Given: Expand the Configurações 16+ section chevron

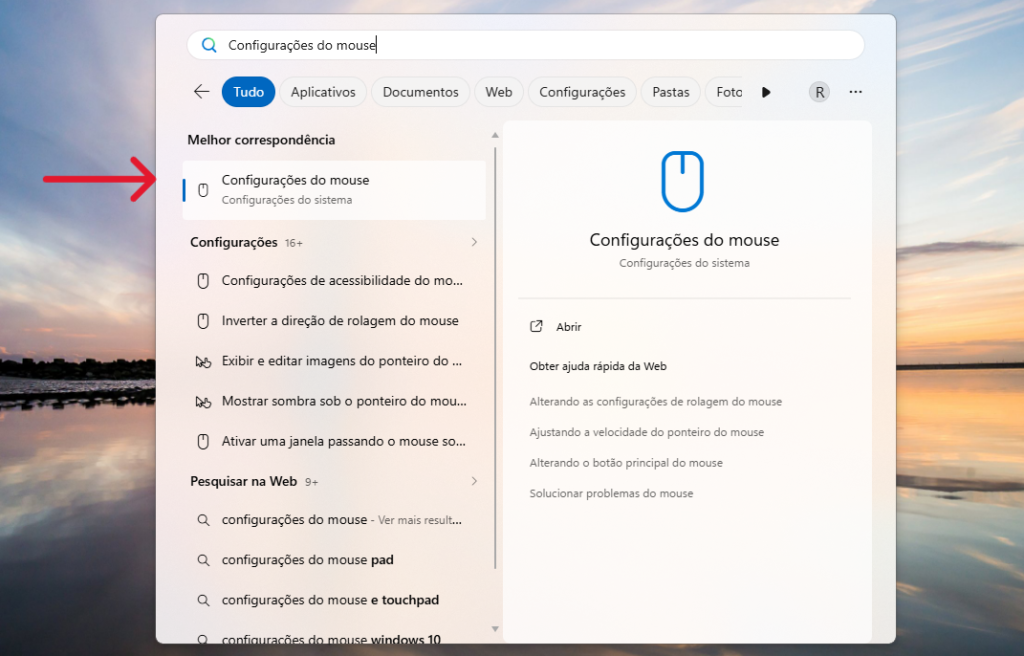Looking at the screenshot, I should tap(474, 241).
